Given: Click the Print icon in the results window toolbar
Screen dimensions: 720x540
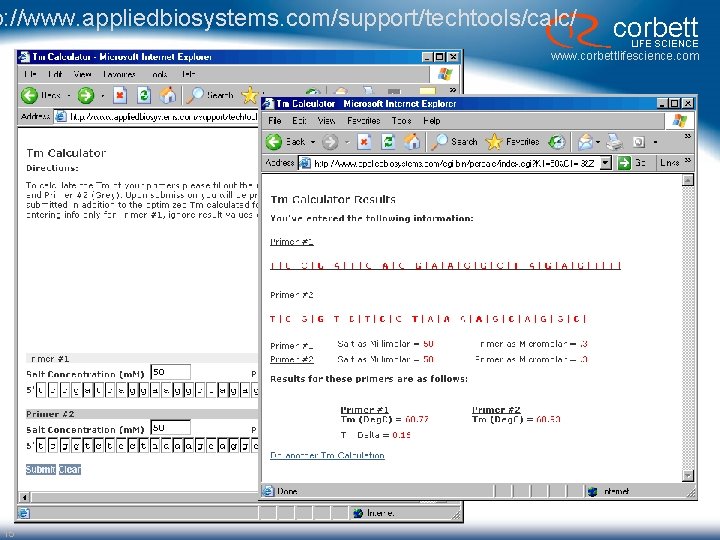Looking at the screenshot, I should pyautogui.click(x=614, y=142).
